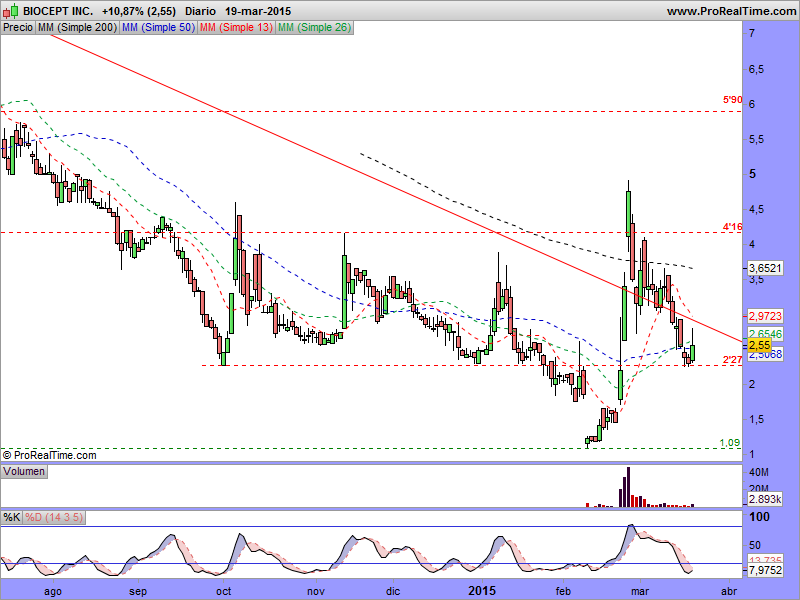800x600 pixels.
Task: Select the 2.893k volume value tag
Action: click(765, 499)
